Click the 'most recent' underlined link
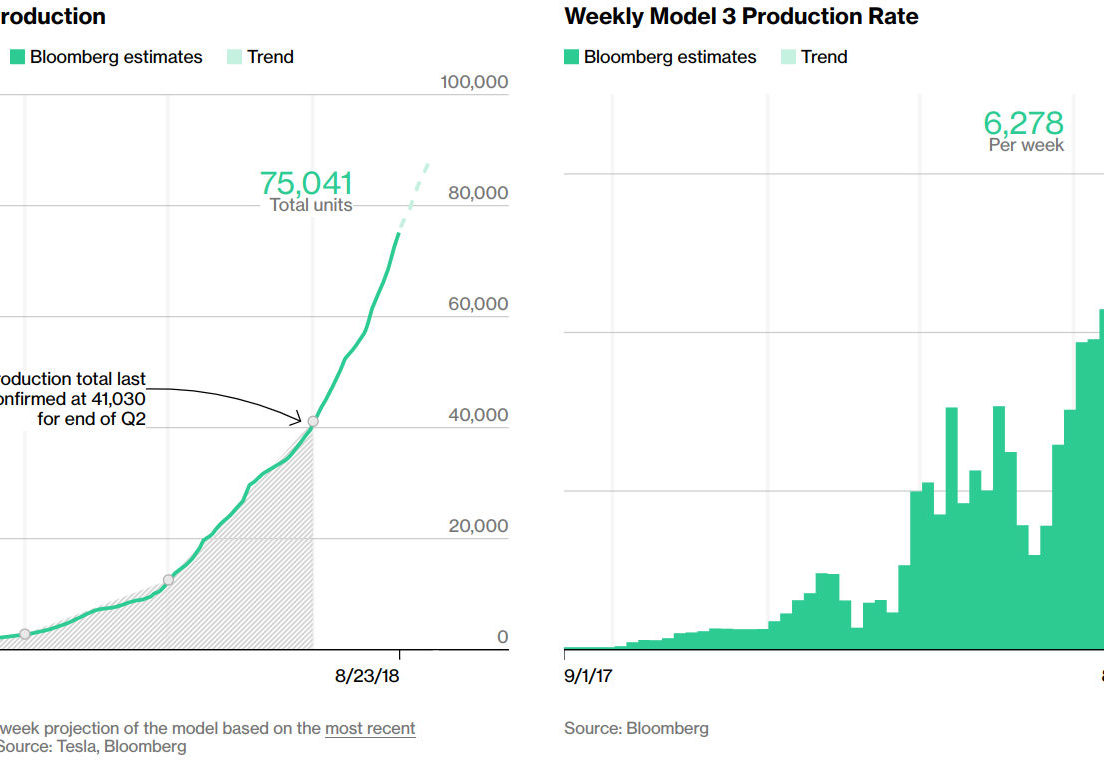 pyautogui.click(x=370, y=728)
